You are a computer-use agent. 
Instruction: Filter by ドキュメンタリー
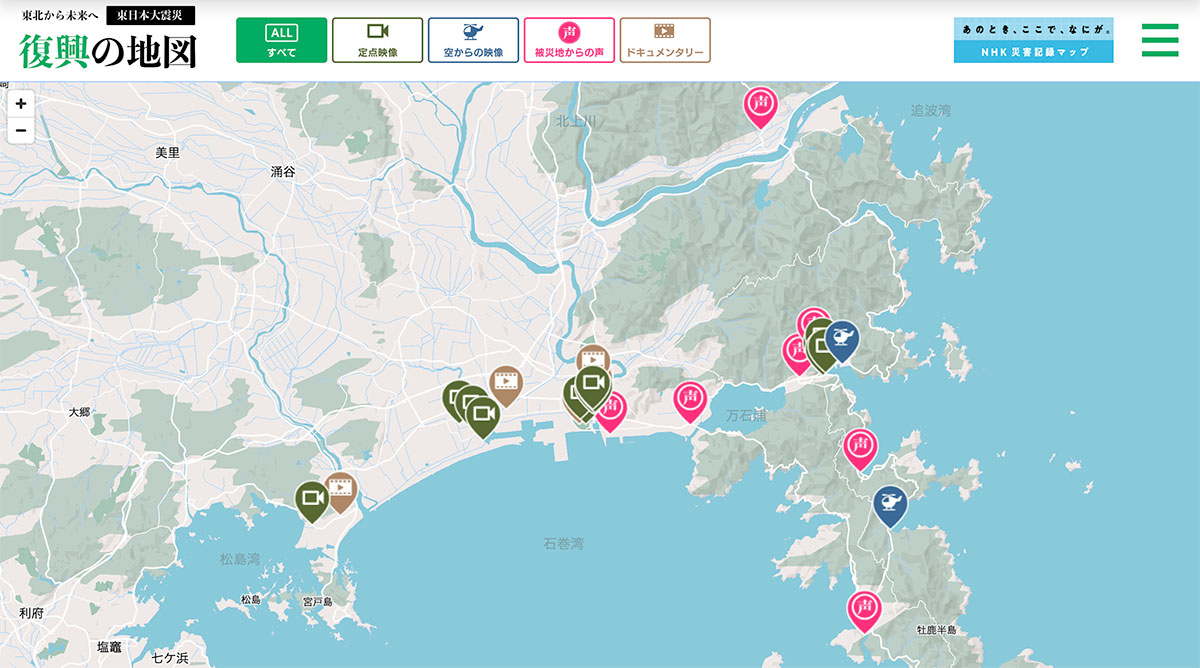[664, 40]
